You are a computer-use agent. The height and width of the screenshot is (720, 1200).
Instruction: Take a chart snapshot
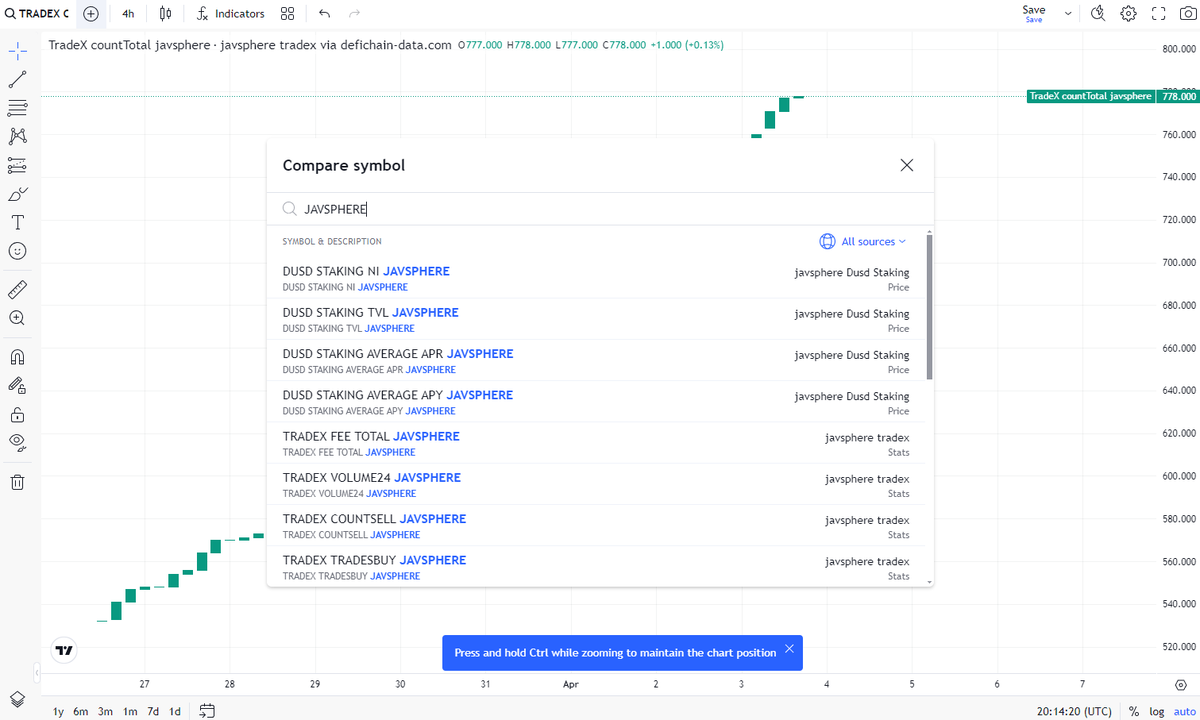[1188, 14]
